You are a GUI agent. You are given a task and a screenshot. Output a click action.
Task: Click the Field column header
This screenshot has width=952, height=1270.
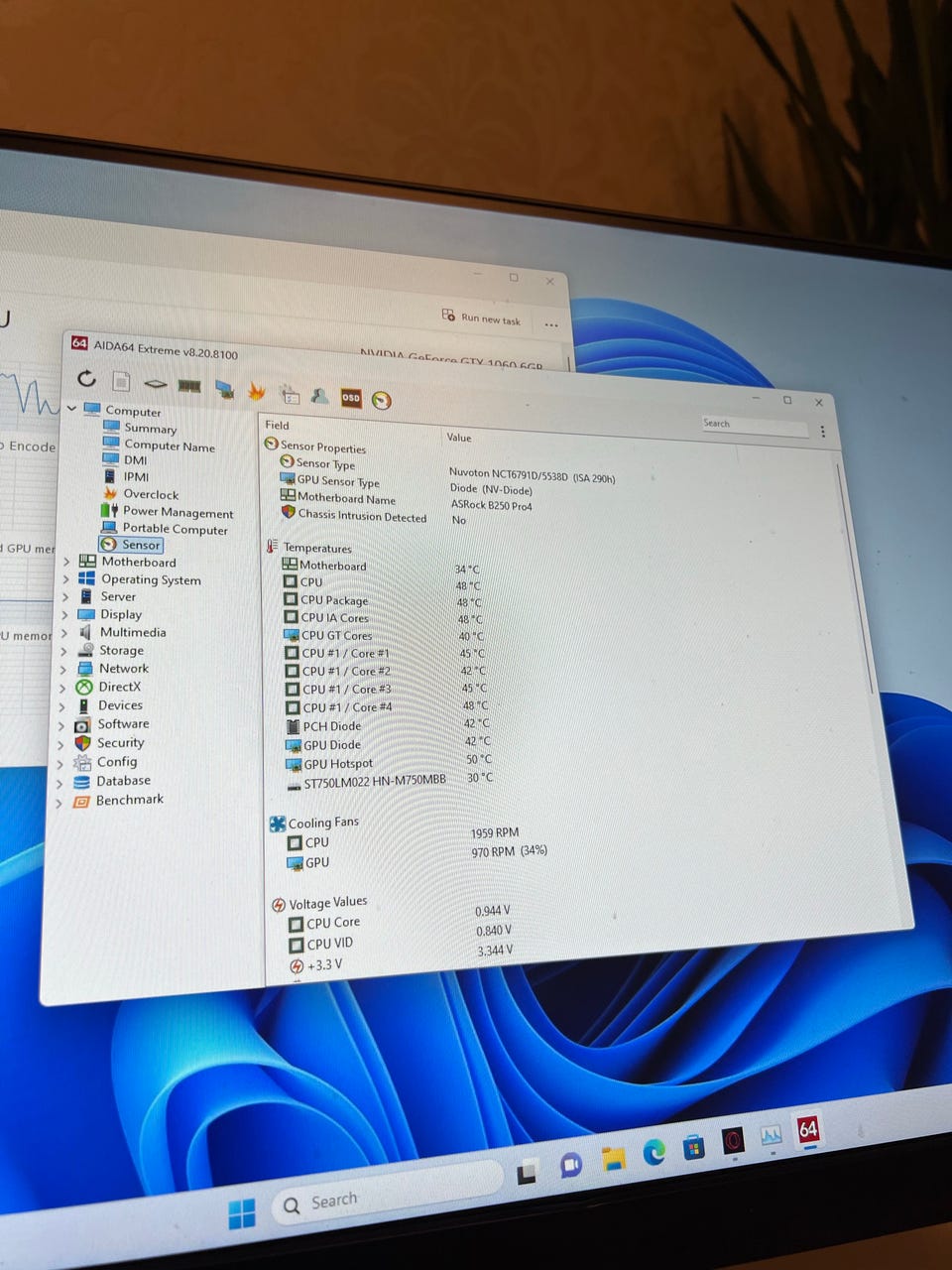click(277, 425)
